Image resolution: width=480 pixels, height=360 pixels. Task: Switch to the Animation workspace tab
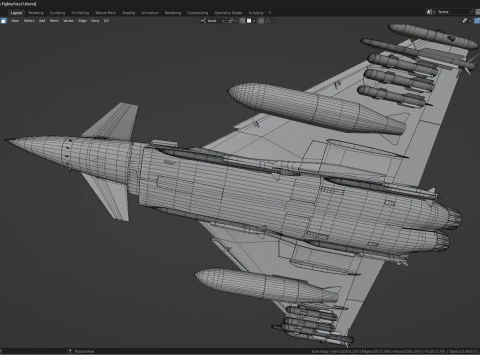150,13
